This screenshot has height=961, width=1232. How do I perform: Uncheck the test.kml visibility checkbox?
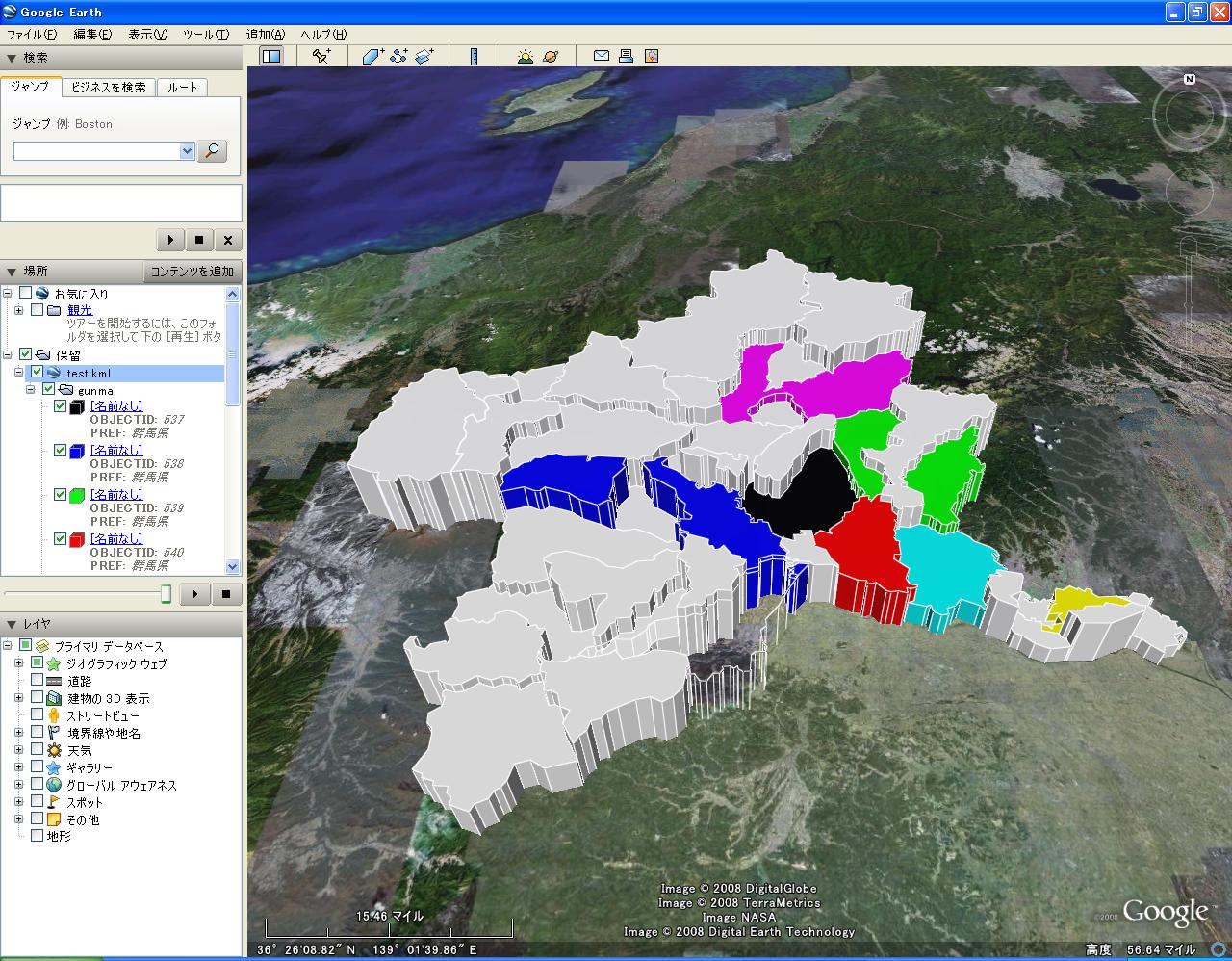[37, 373]
